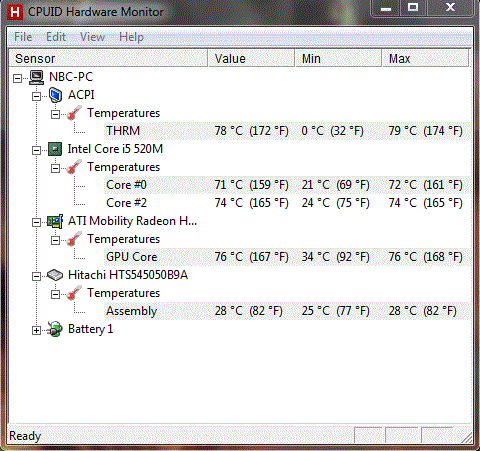480x451 pixels.
Task: Select the ACPI tree label
Action: tap(81, 95)
